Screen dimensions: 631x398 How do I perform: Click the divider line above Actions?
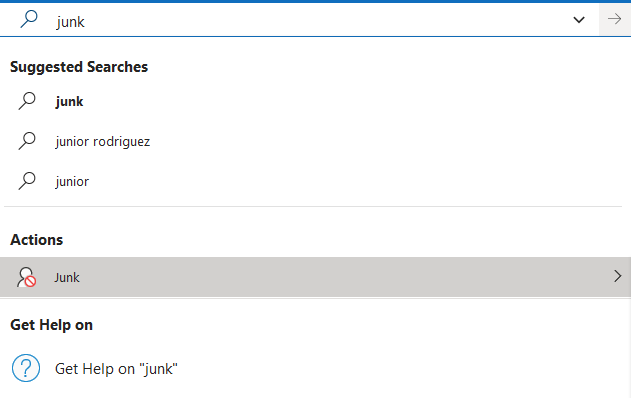tap(313, 206)
